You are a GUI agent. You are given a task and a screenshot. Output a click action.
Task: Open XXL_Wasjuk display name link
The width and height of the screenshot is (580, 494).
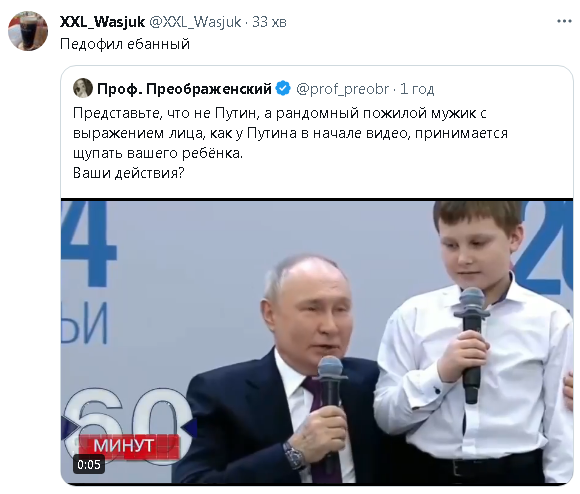click(x=102, y=22)
